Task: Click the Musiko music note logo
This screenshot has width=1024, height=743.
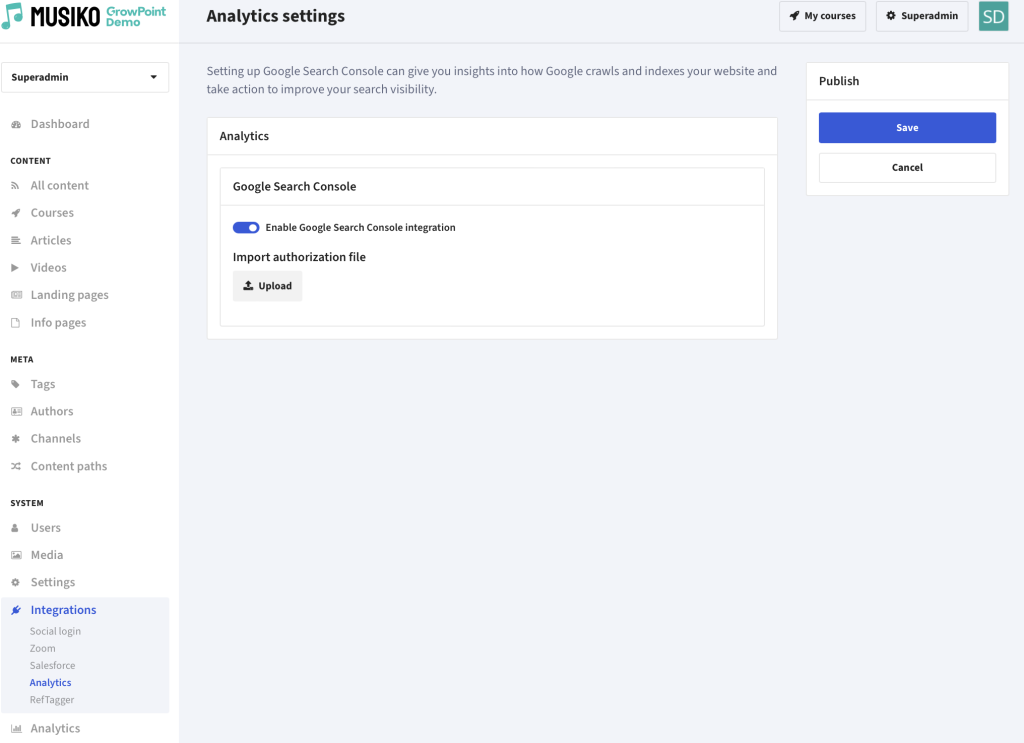Action: pos(12,16)
